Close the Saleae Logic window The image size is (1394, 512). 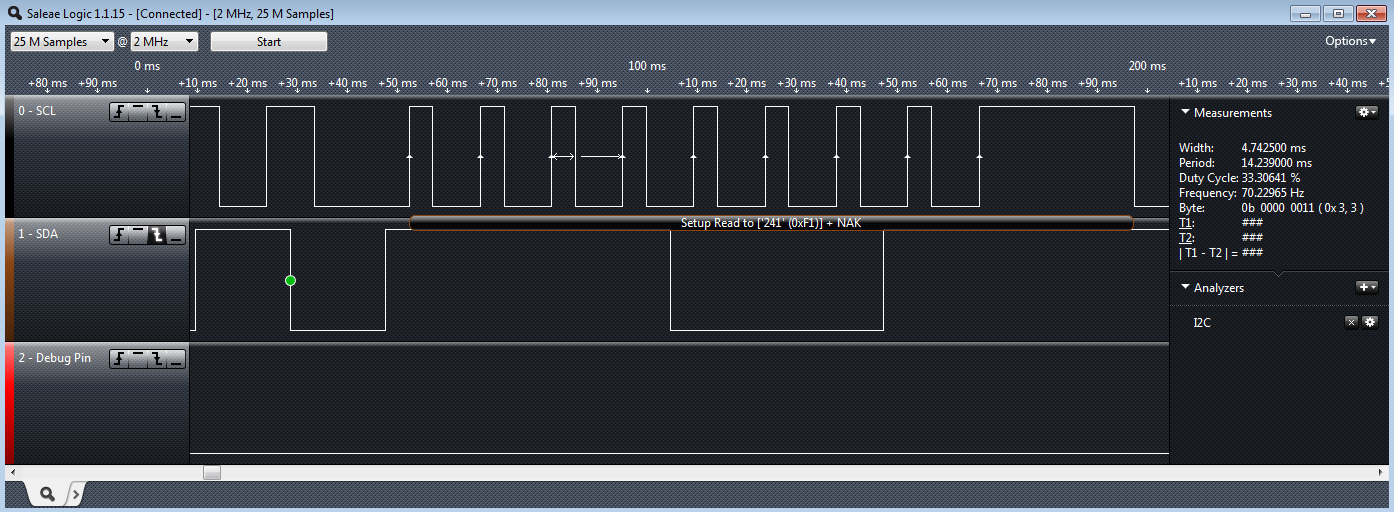(x=1371, y=13)
